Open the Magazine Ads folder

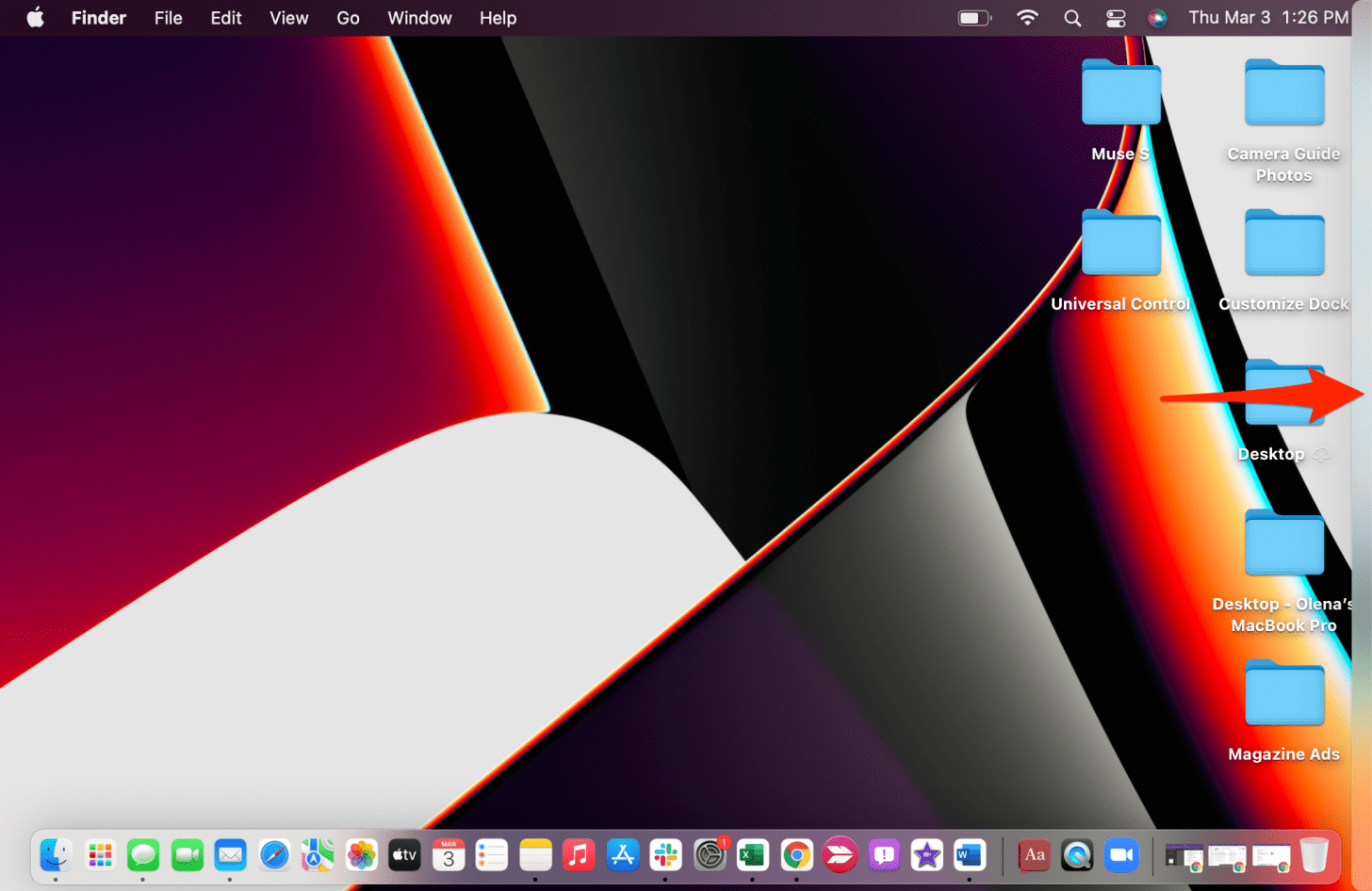pyautogui.click(x=1283, y=694)
